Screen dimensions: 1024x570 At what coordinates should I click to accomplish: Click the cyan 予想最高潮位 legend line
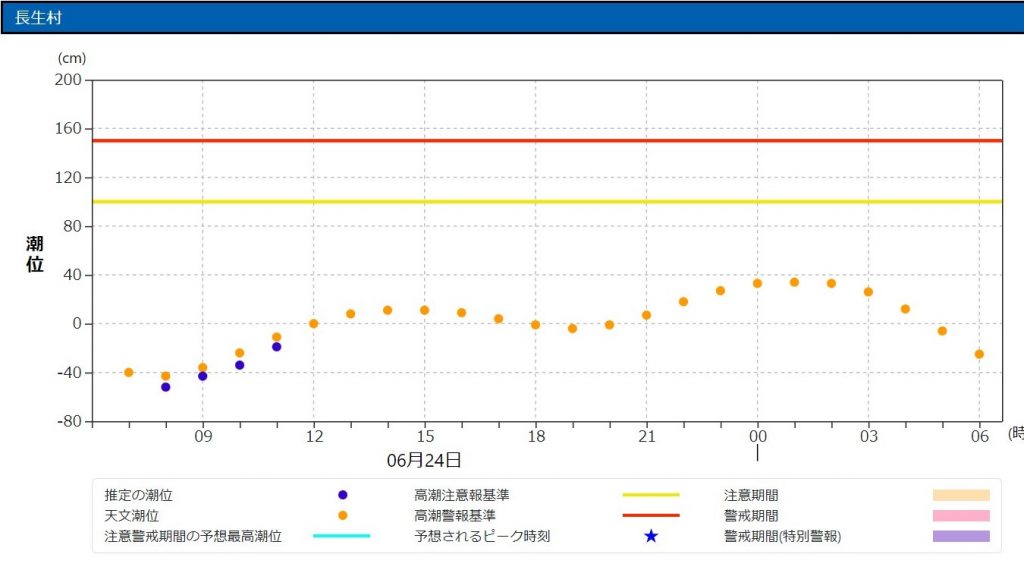342,536
